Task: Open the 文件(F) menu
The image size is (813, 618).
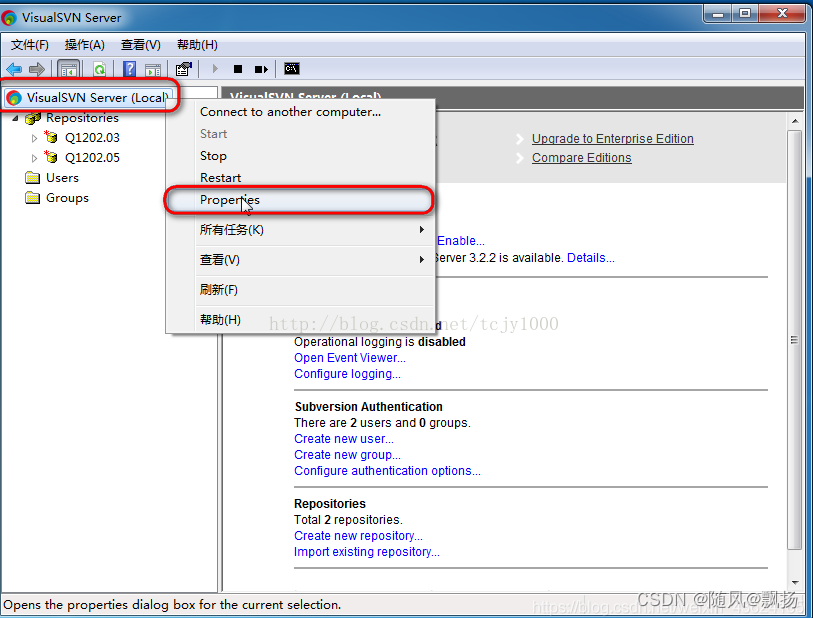Action: (30, 45)
